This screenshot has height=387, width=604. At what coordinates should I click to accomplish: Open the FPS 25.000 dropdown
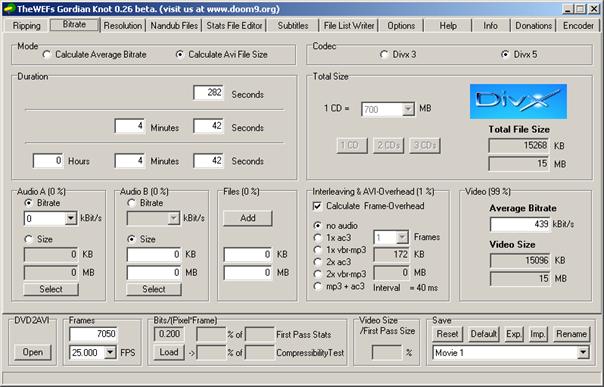pos(110,352)
